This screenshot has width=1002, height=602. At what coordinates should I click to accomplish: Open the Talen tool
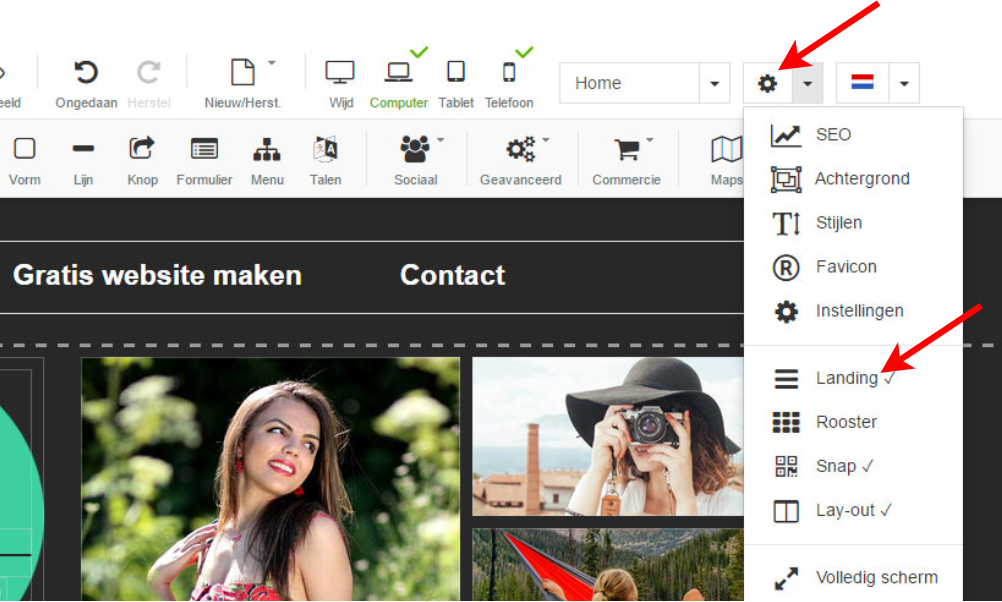[x=326, y=160]
